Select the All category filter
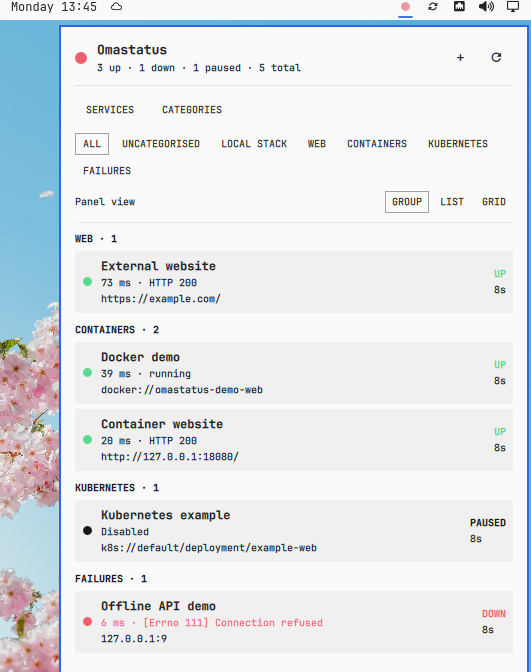Image resolution: width=531 pixels, height=672 pixels. point(92,144)
